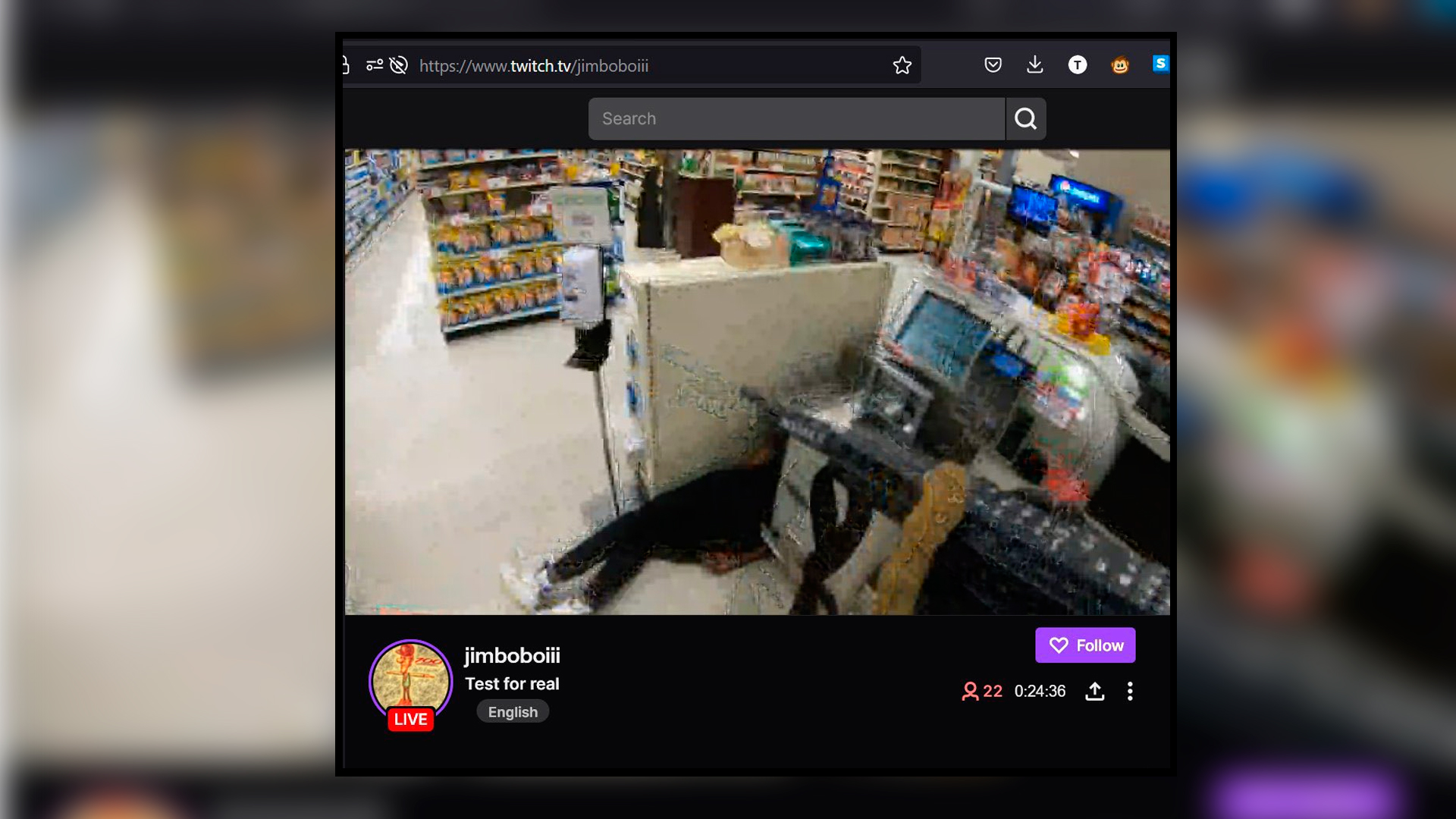This screenshot has height=819, width=1456.
Task: Open the monkey face extension icon
Action: point(1119,65)
